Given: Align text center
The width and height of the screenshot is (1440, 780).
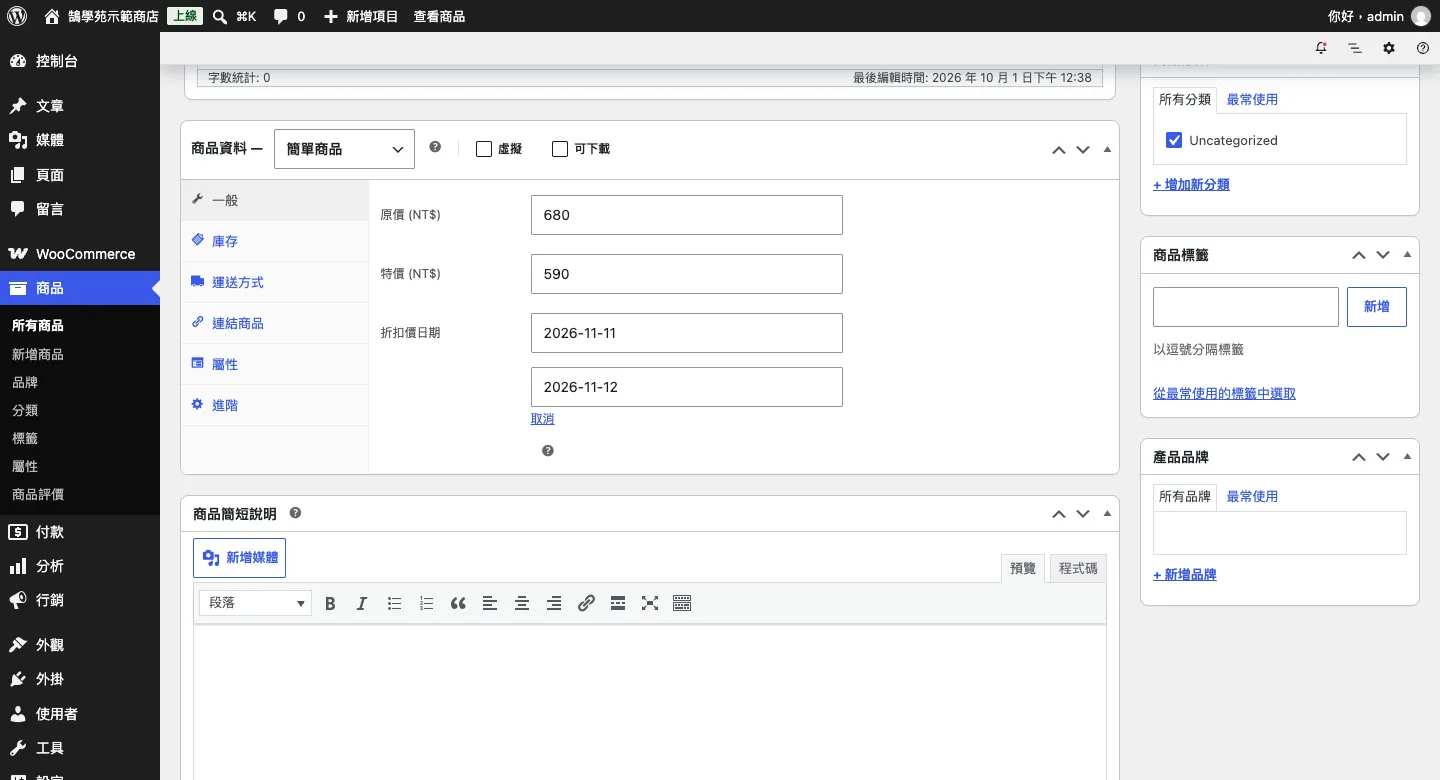Looking at the screenshot, I should point(522,603).
